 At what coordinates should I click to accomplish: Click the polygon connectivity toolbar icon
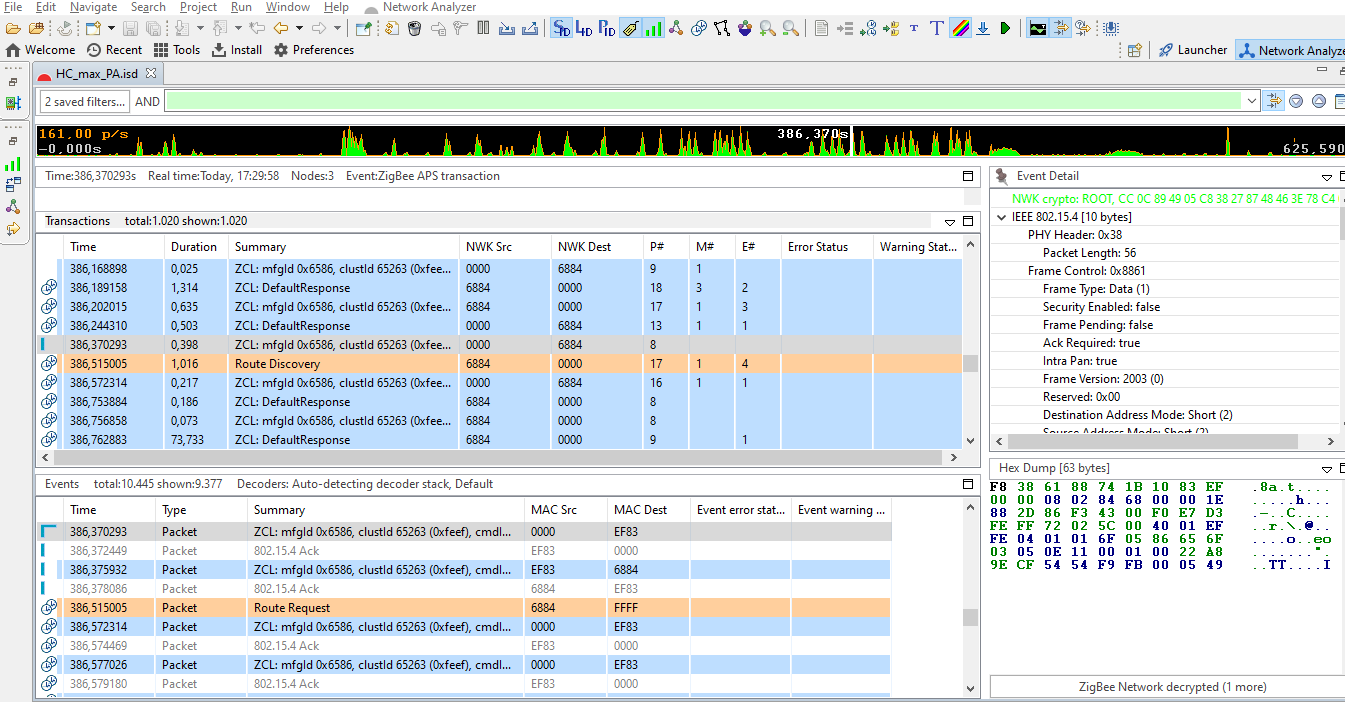tap(722, 28)
